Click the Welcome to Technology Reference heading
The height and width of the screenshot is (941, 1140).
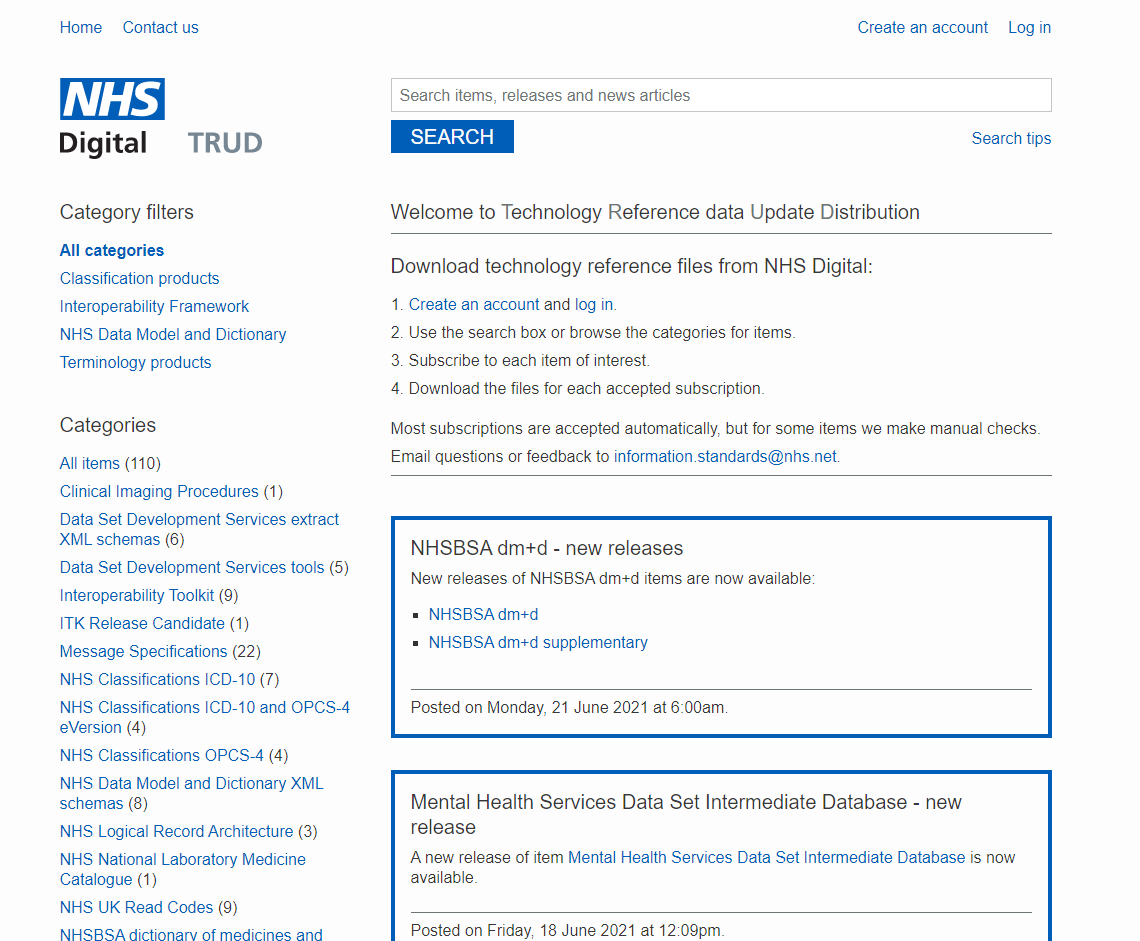pos(655,212)
